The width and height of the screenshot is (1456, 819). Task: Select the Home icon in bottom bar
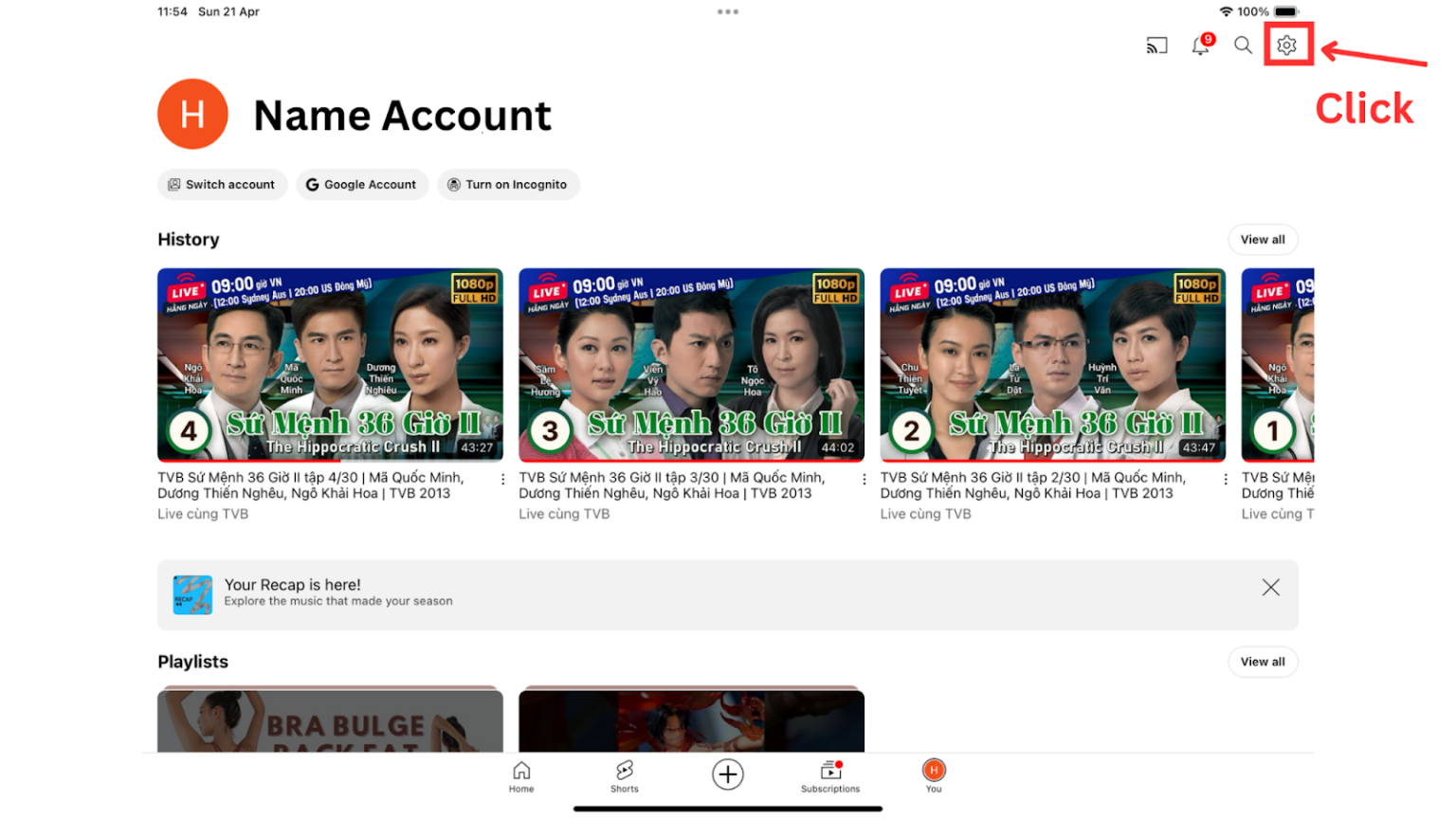pos(521,774)
